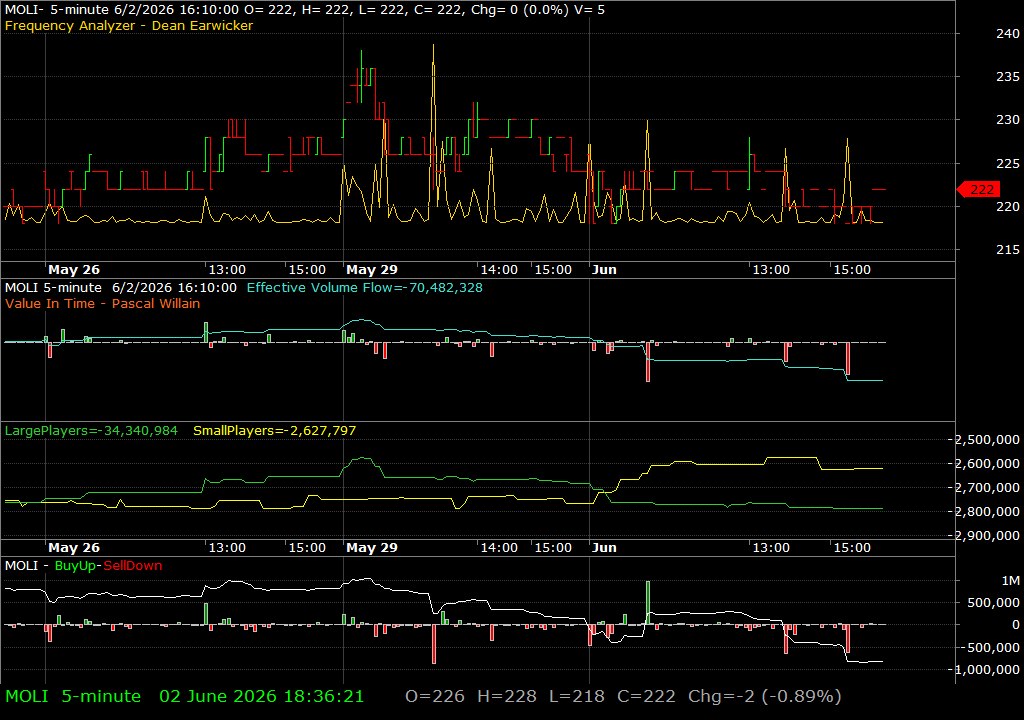Viewport: 1024px width, 720px height.
Task: Click the 225 price axis label
Action: pyautogui.click(x=1008, y=163)
